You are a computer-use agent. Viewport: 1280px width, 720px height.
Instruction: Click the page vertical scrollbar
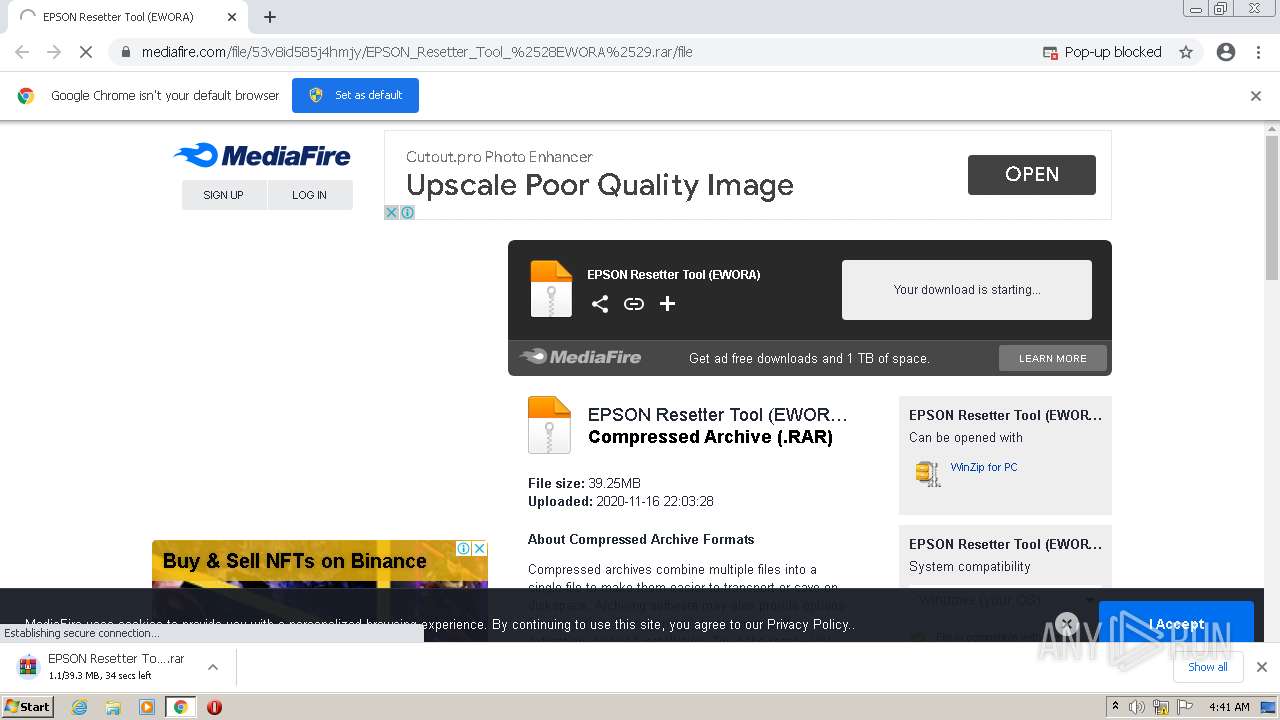1272,208
